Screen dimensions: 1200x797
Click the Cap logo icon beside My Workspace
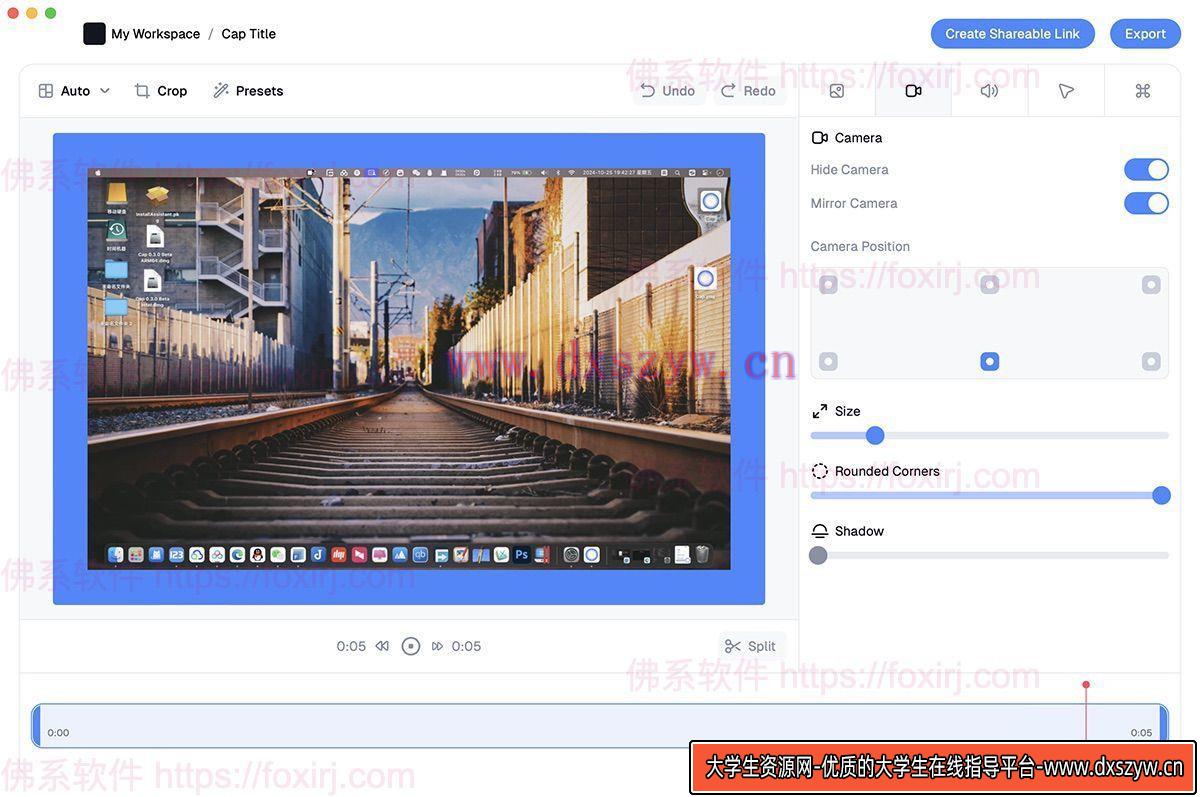point(94,34)
